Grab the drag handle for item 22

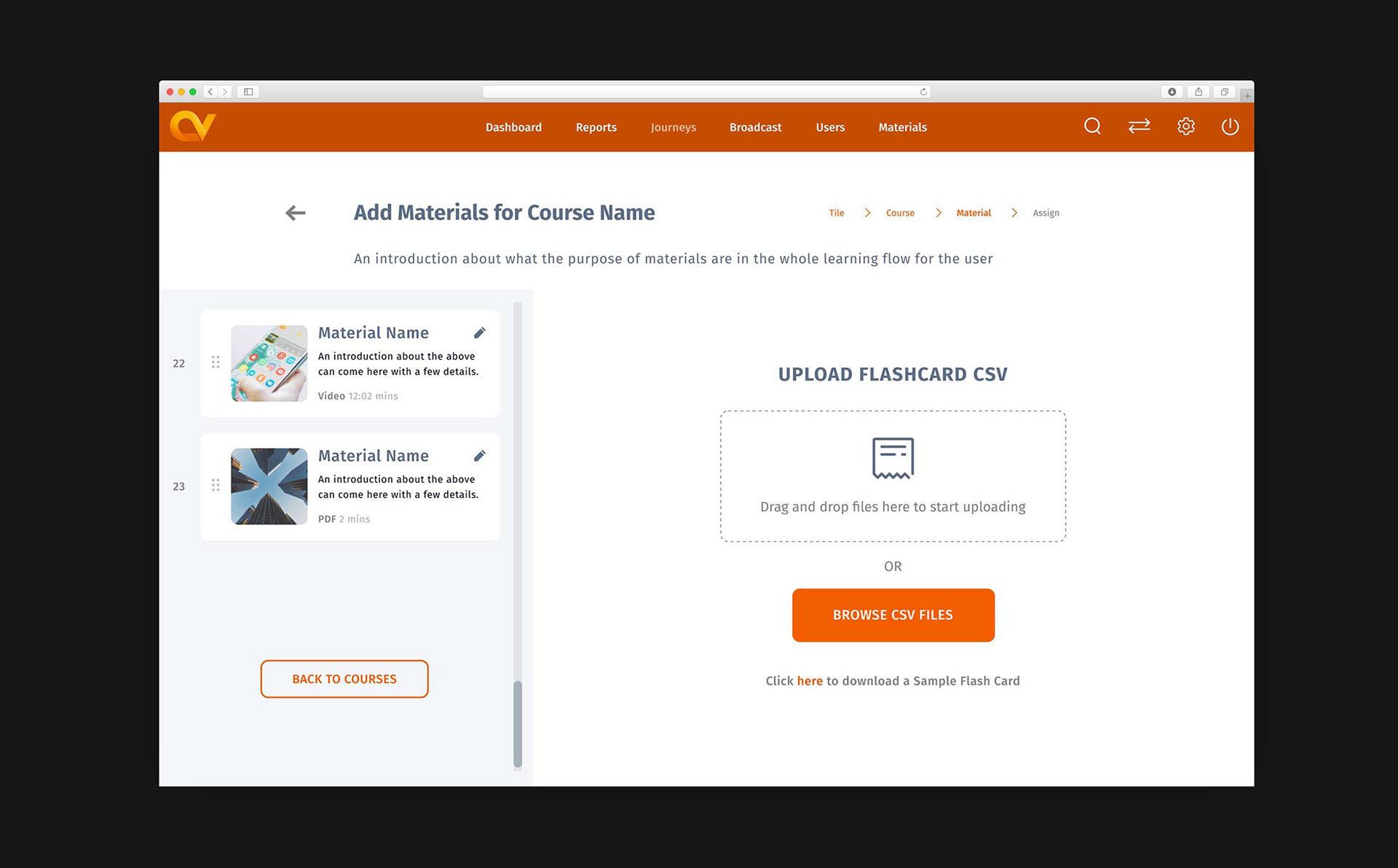coord(216,362)
